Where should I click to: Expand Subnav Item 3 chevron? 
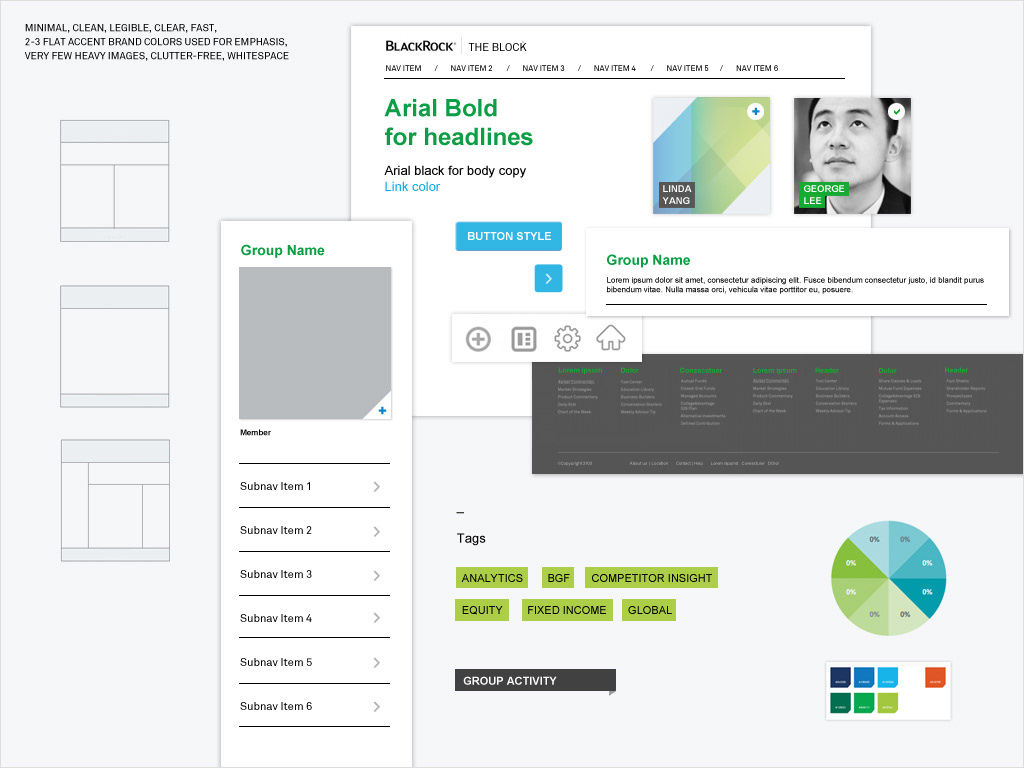pyautogui.click(x=376, y=575)
